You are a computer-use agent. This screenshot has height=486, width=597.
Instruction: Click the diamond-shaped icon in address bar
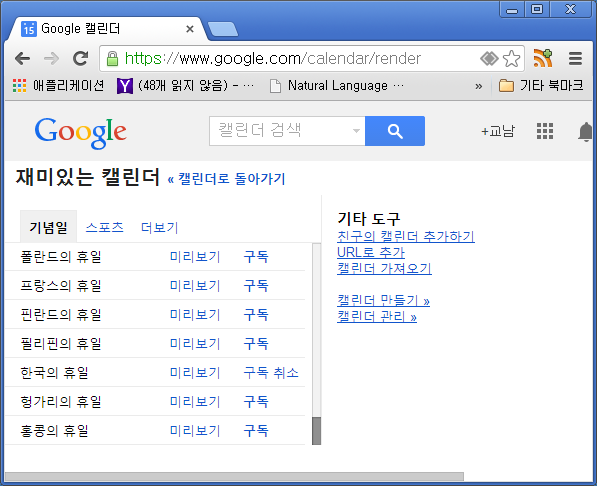click(489, 59)
